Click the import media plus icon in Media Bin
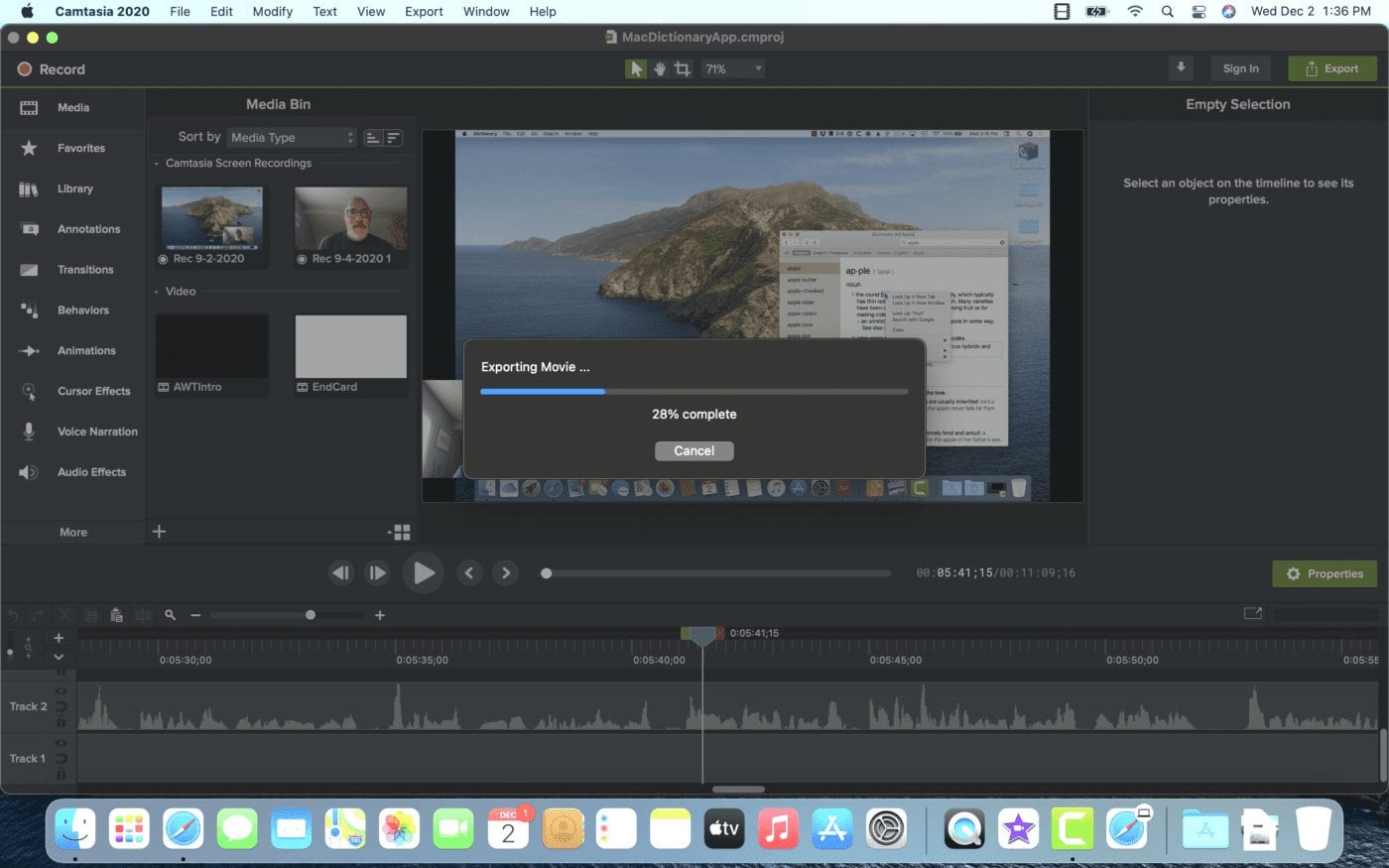 coord(159,532)
